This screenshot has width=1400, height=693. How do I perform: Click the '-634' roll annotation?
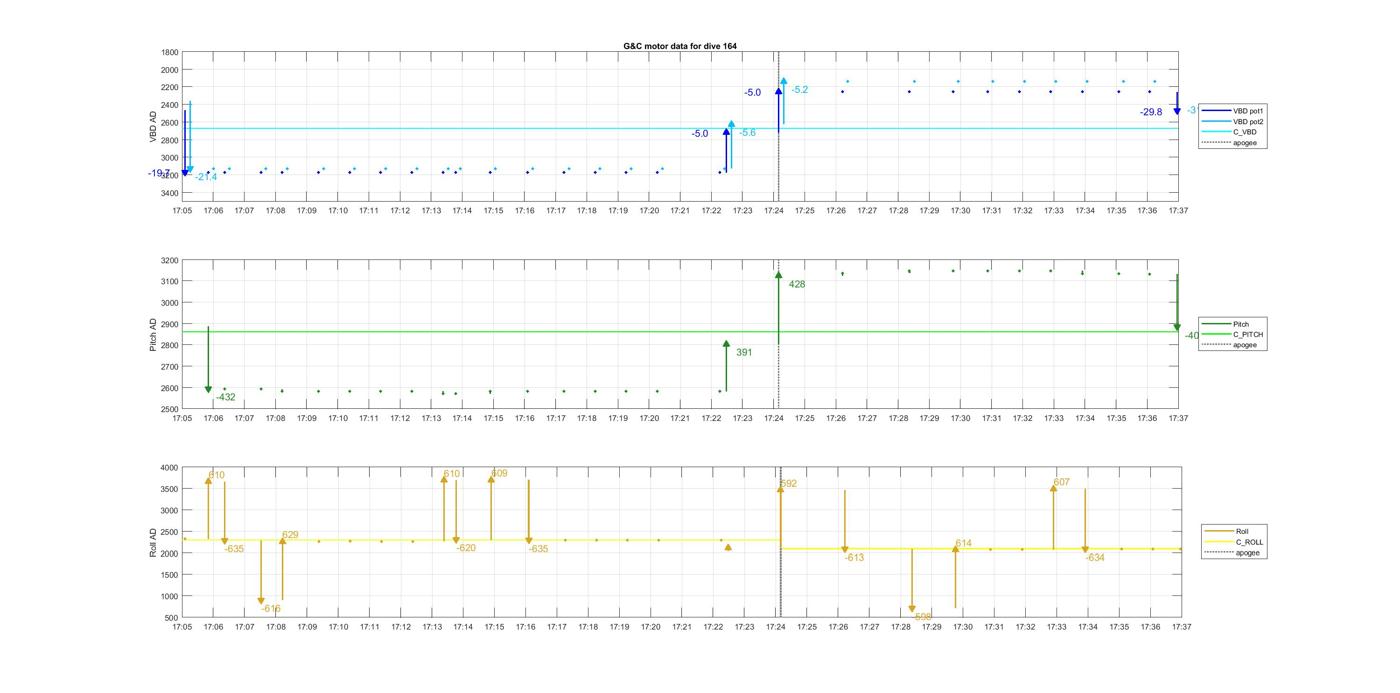1095,558
